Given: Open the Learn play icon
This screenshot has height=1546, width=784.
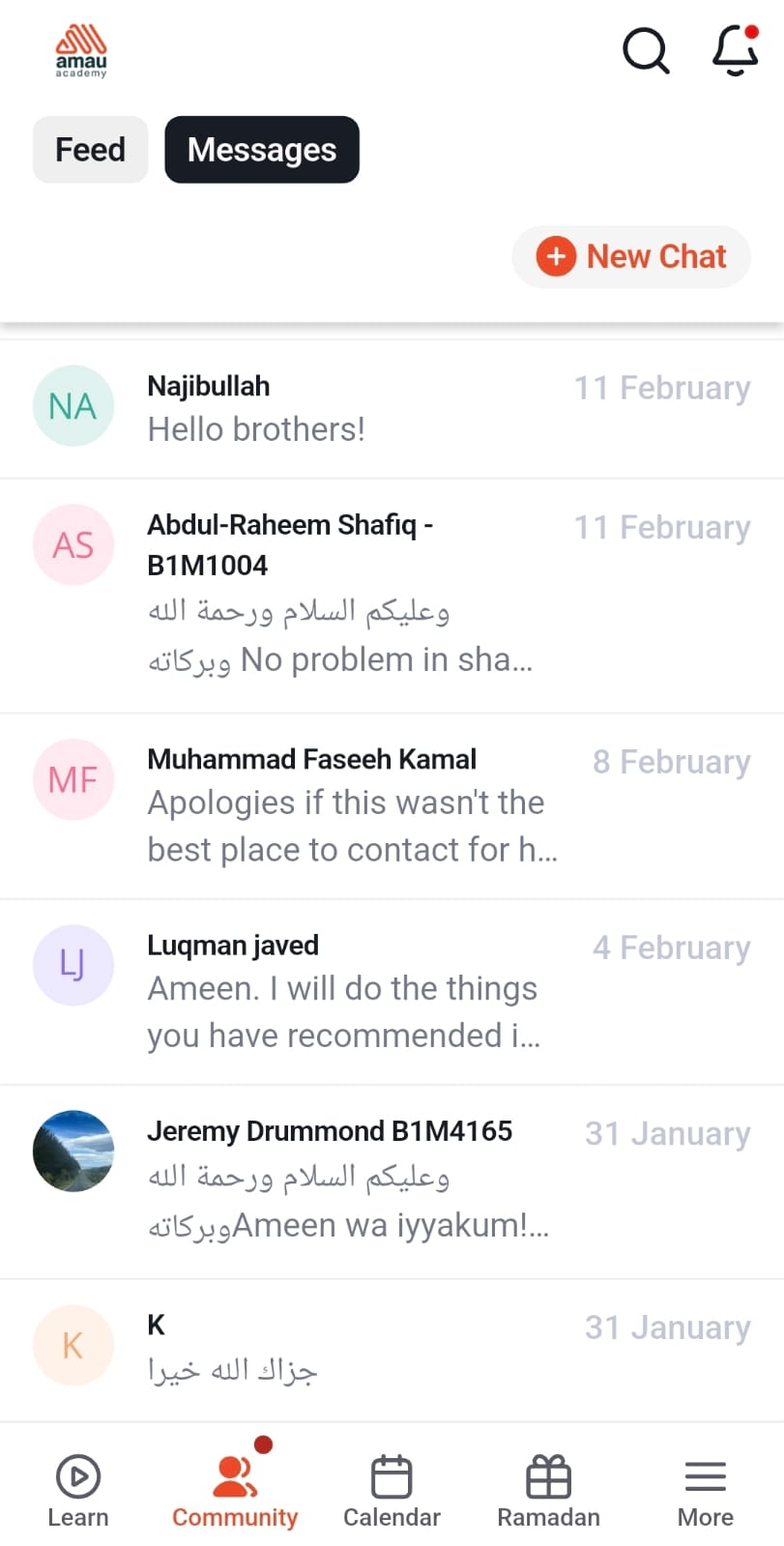Looking at the screenshot, I should [78, 1476].
